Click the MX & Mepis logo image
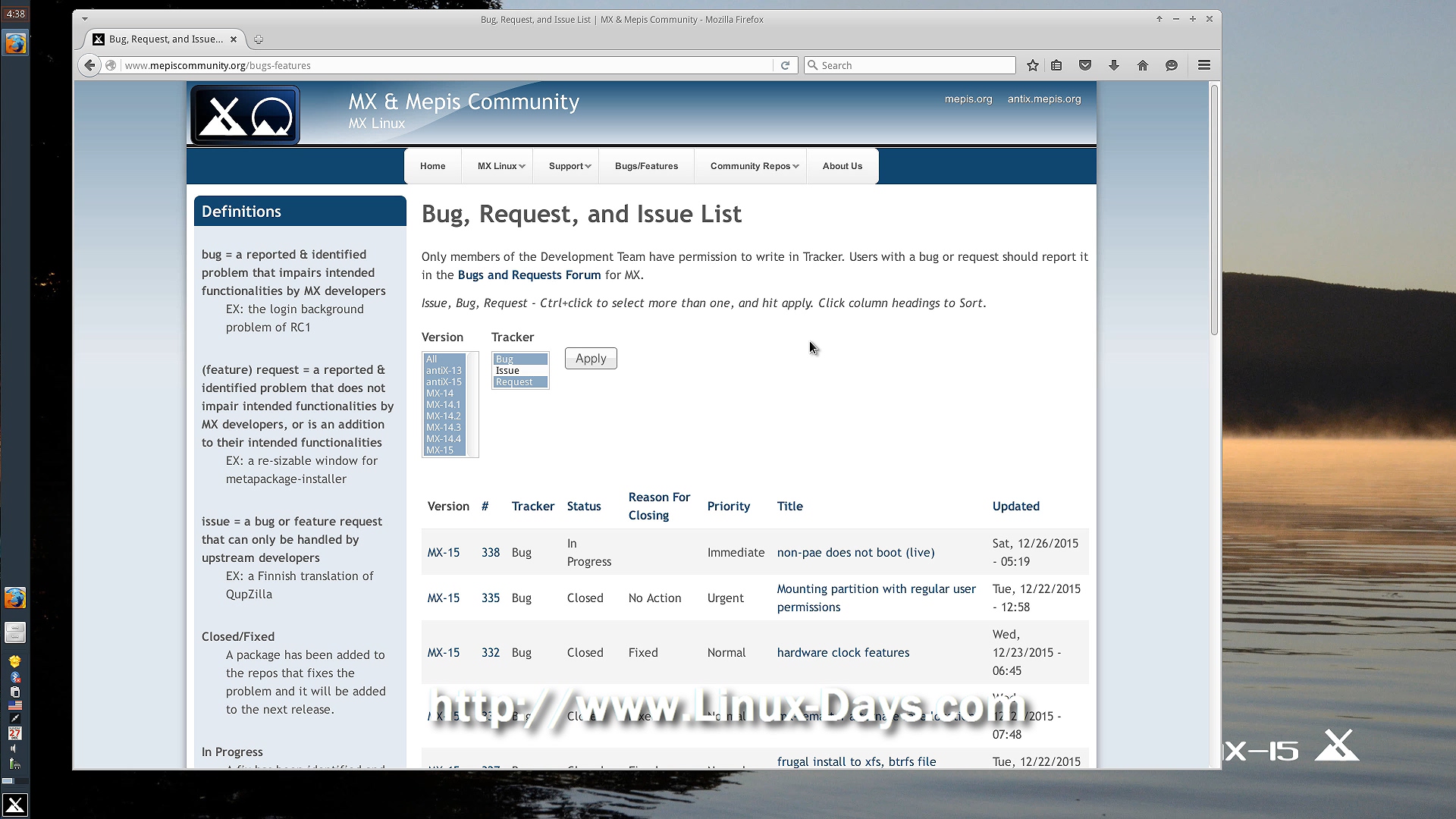This screenshot has height=819, width=1456. (245, 115)
